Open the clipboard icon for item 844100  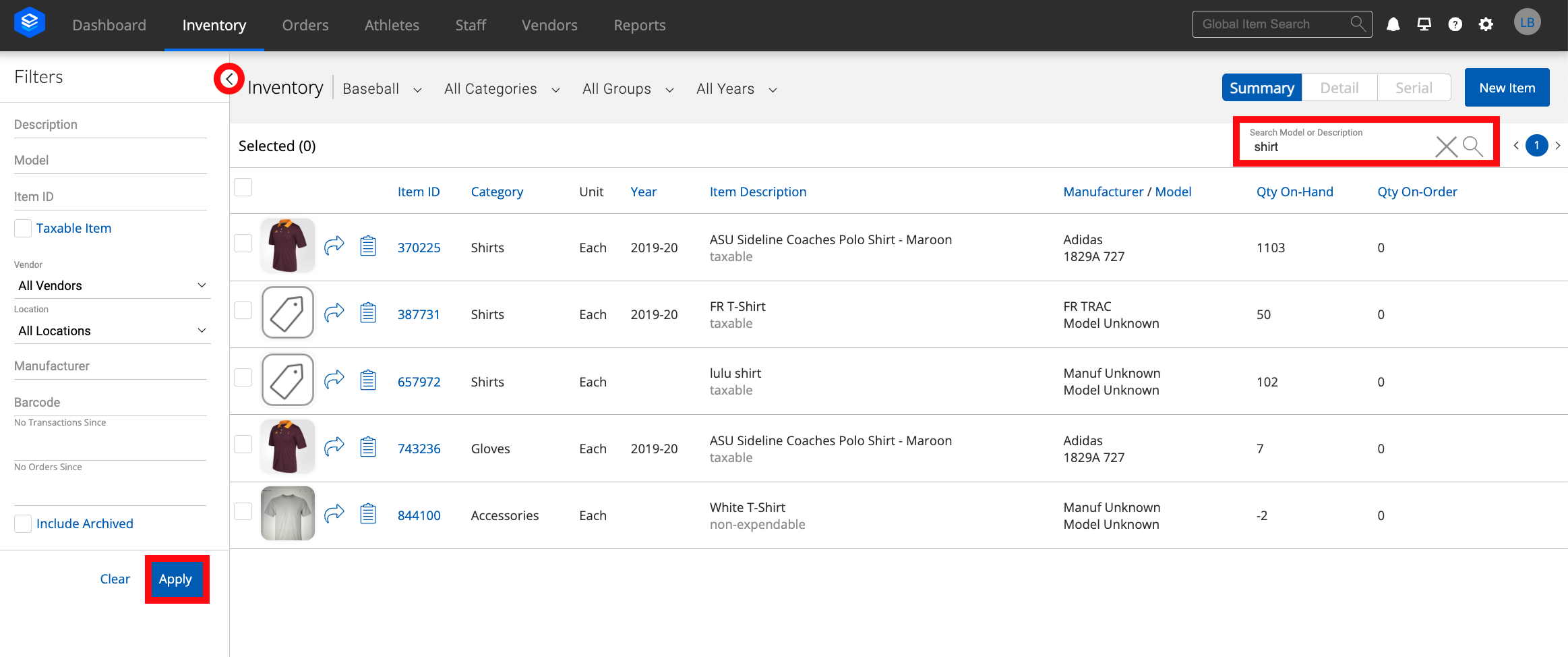click(368, 514)
